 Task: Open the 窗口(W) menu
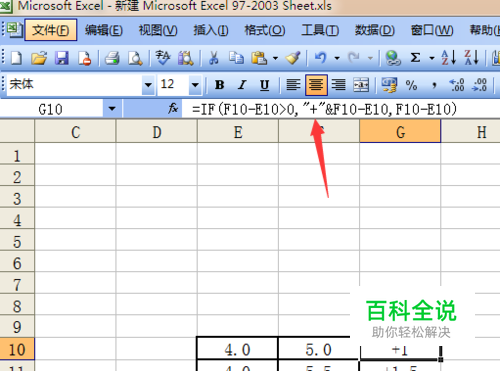[x=432, y=30]
